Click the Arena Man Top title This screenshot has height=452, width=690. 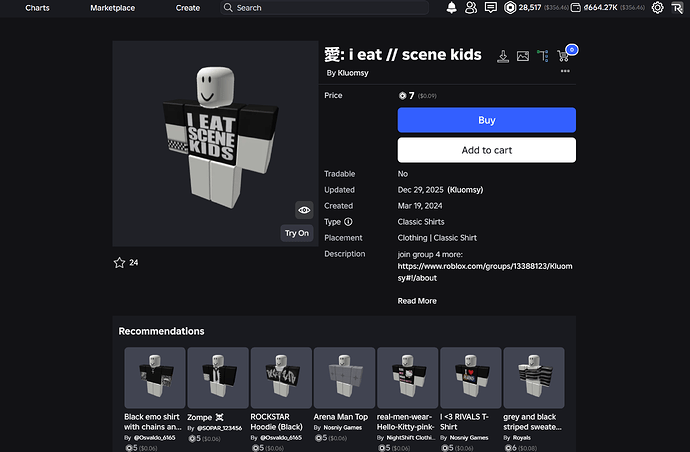[x=341, y=417]
